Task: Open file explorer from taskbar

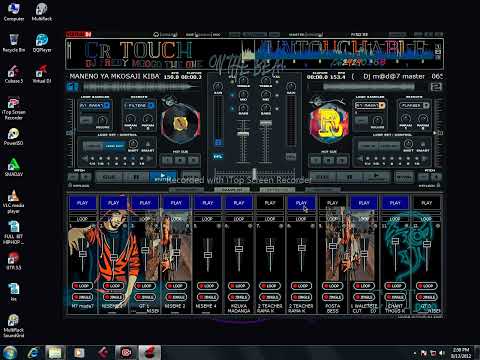Action: (55, 353)
